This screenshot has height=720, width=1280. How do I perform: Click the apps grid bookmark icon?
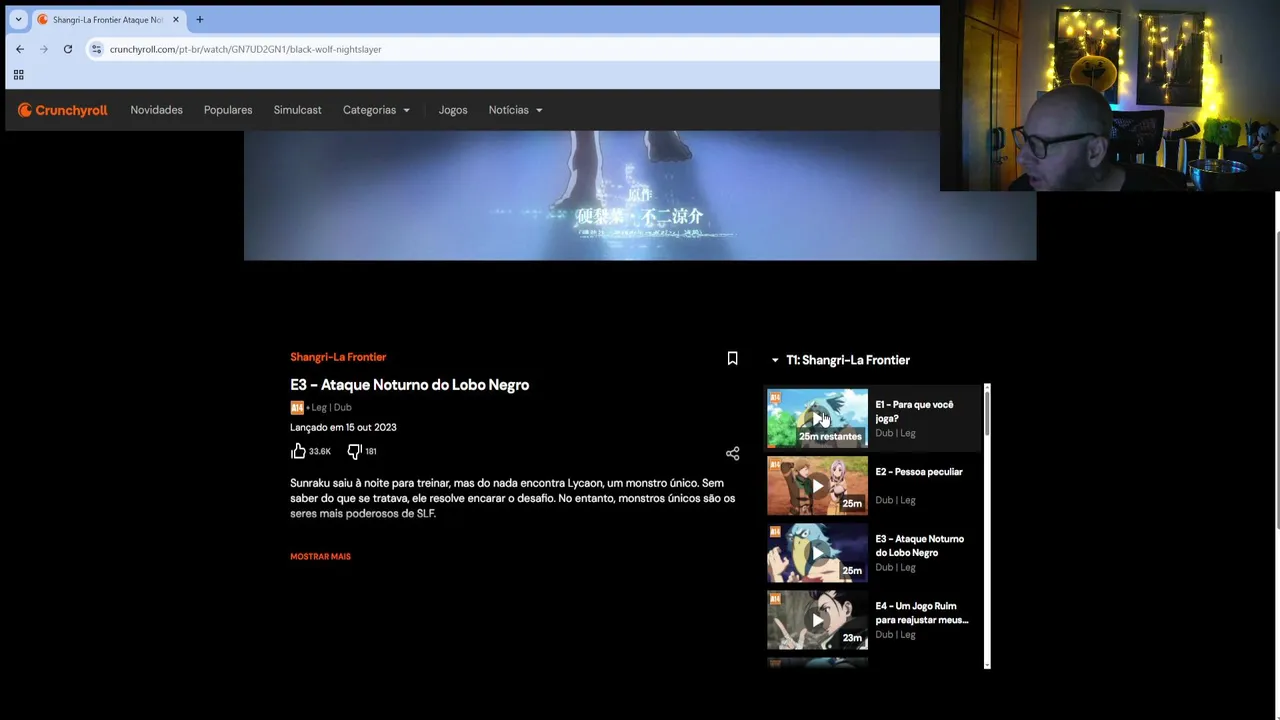18,75
